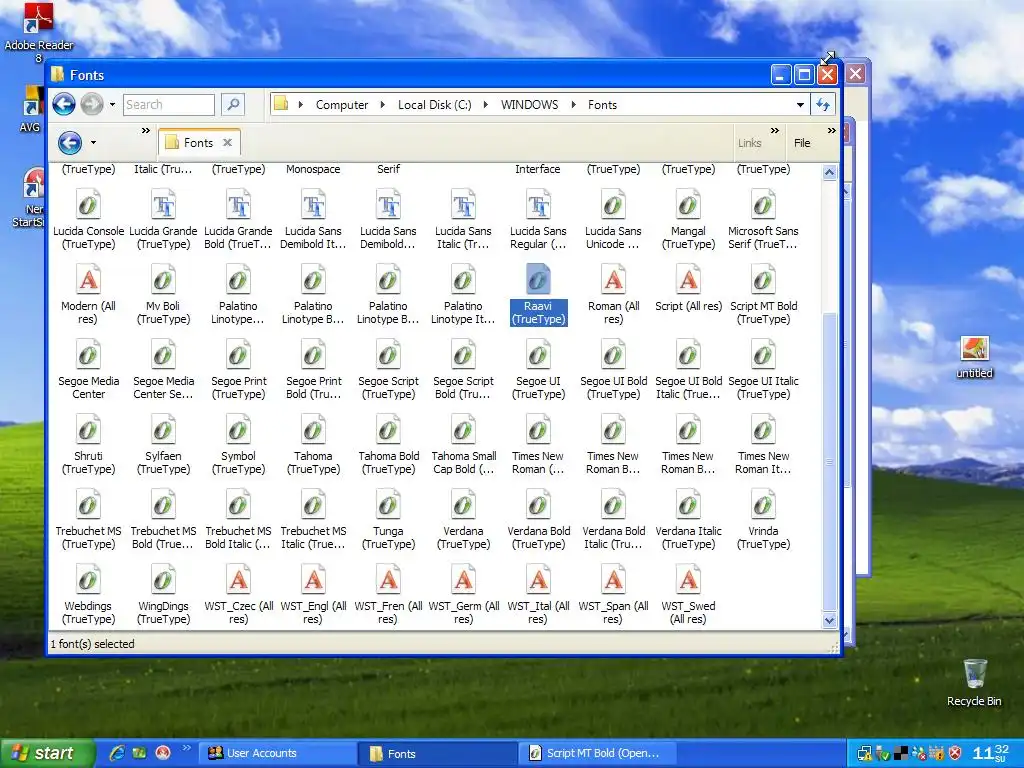The width and height of the screenshot is (1024, 768).
Task: Select the Lucida Grande (TrueType) font icon
Action: [x=163, y=205]
